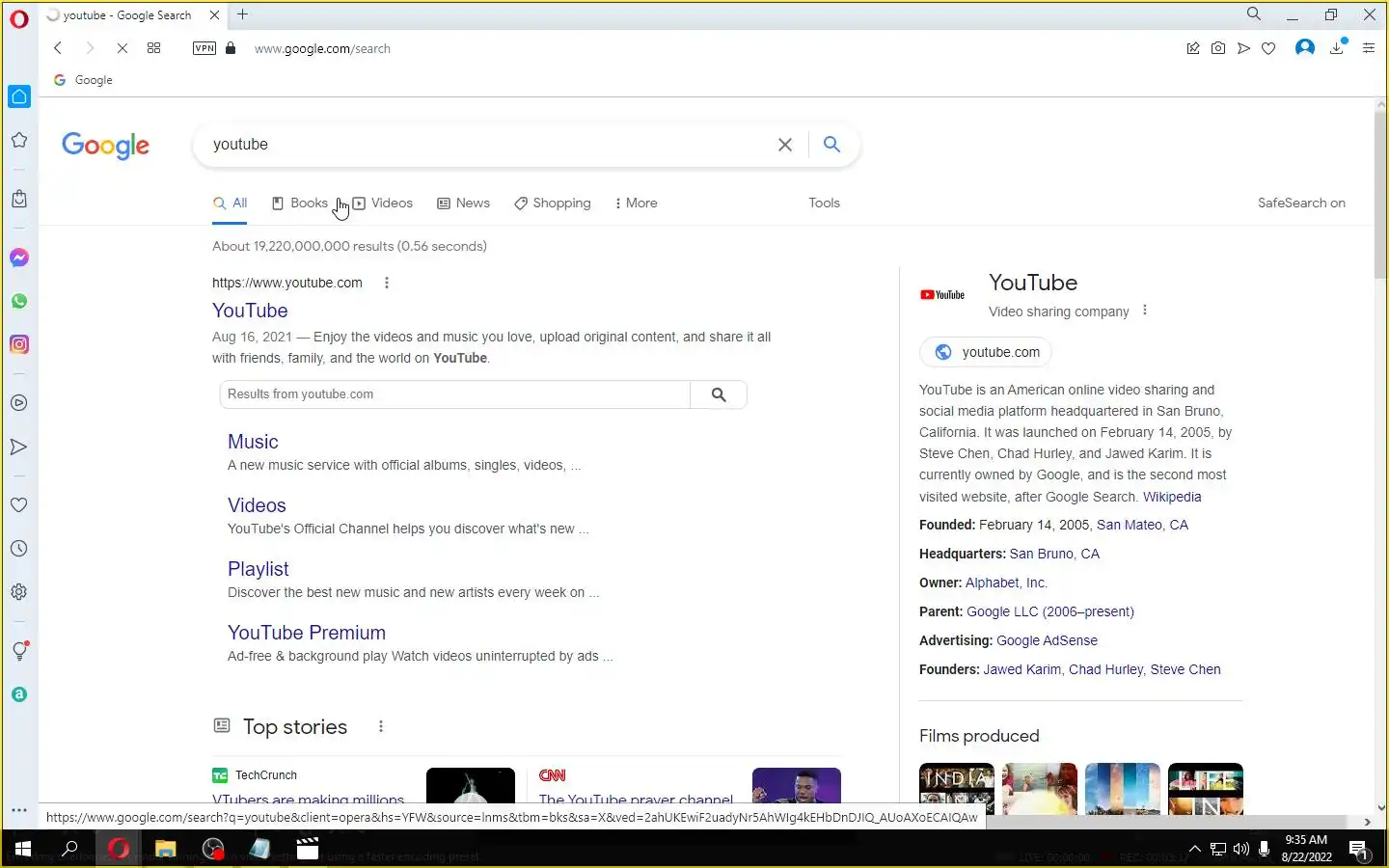Switch to Shopping results tab

tap(553, 203)
